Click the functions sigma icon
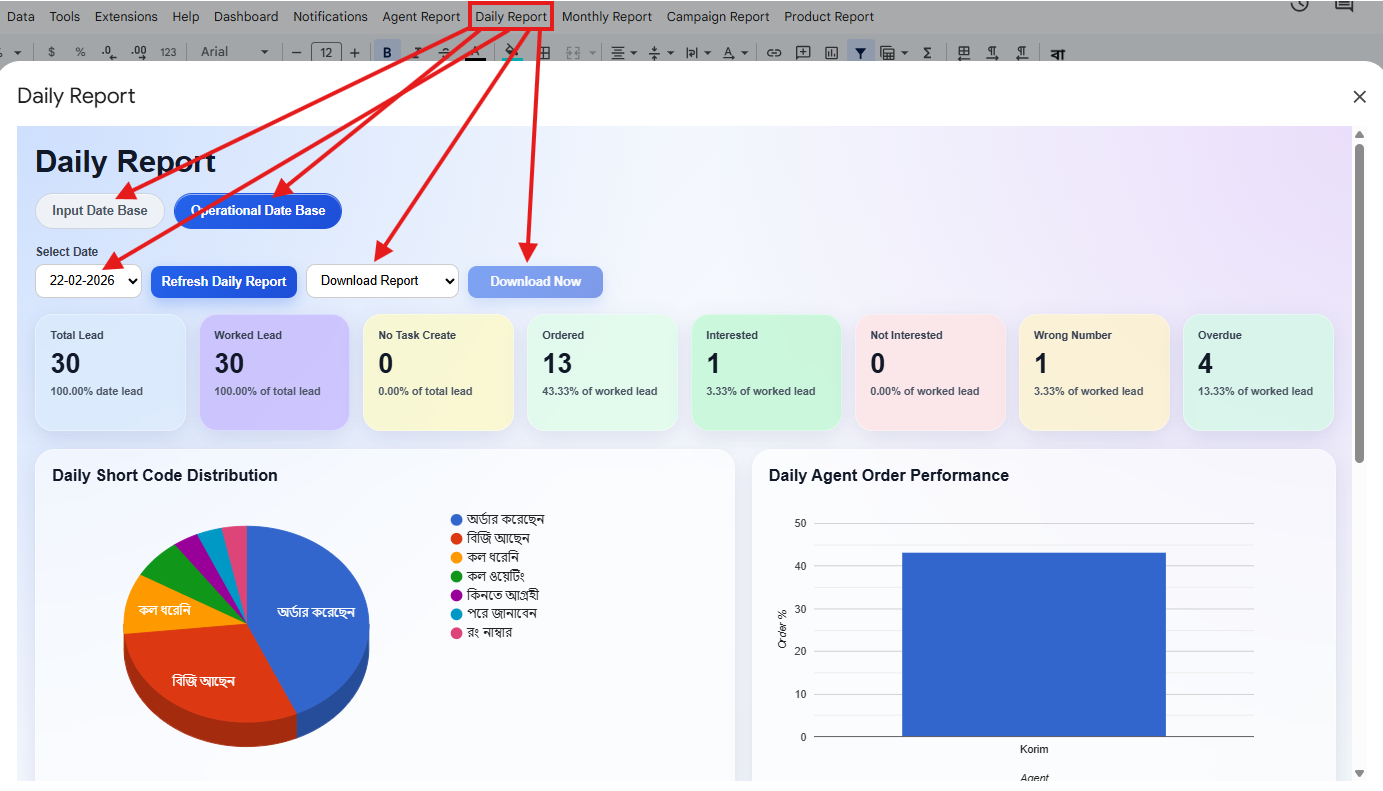The height and width of the screenshot is (791, 1383). (927, 52)
